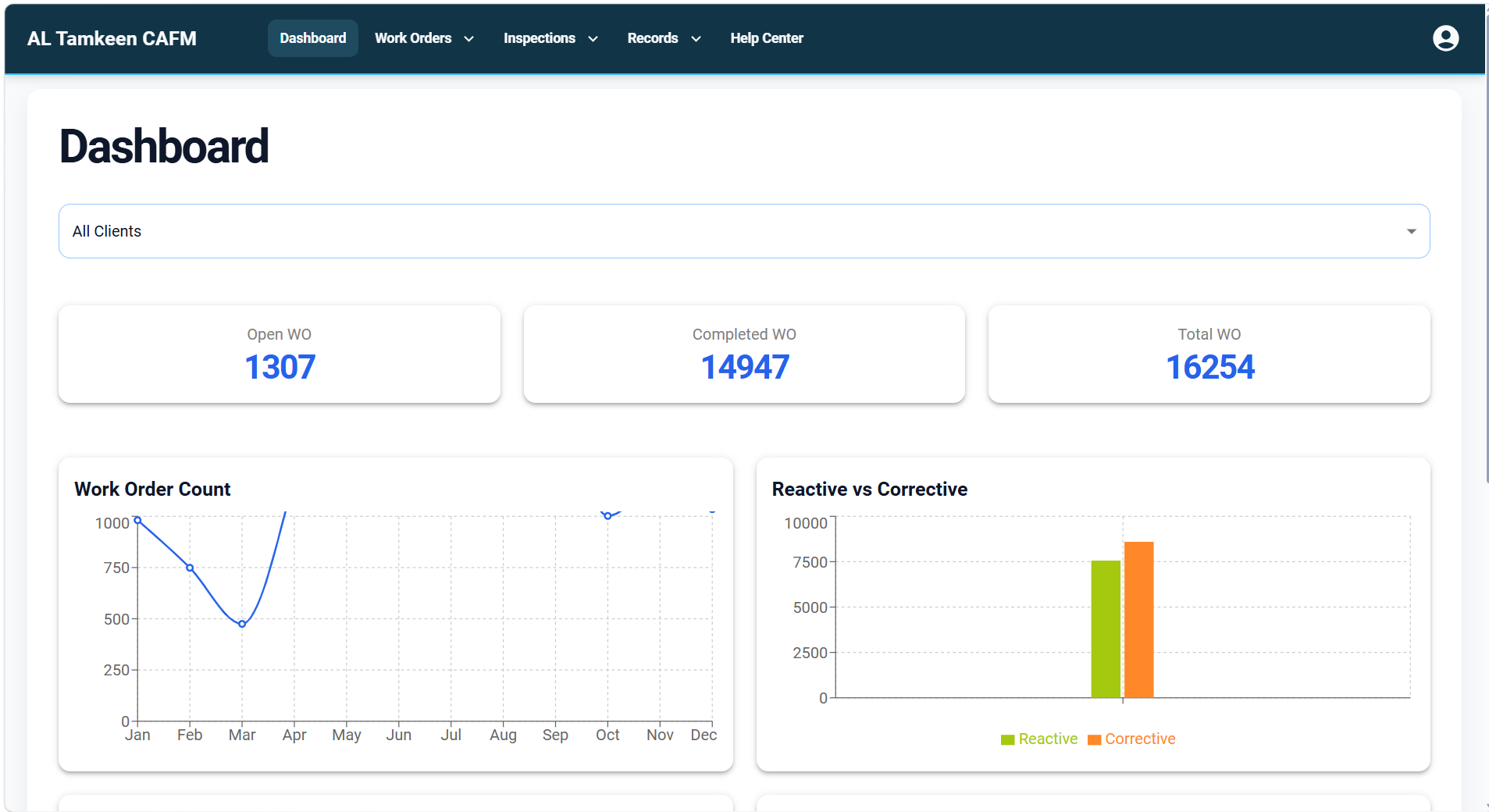
Task: Toggle Corrective legend swatch
Action: tap(1094, 739)
